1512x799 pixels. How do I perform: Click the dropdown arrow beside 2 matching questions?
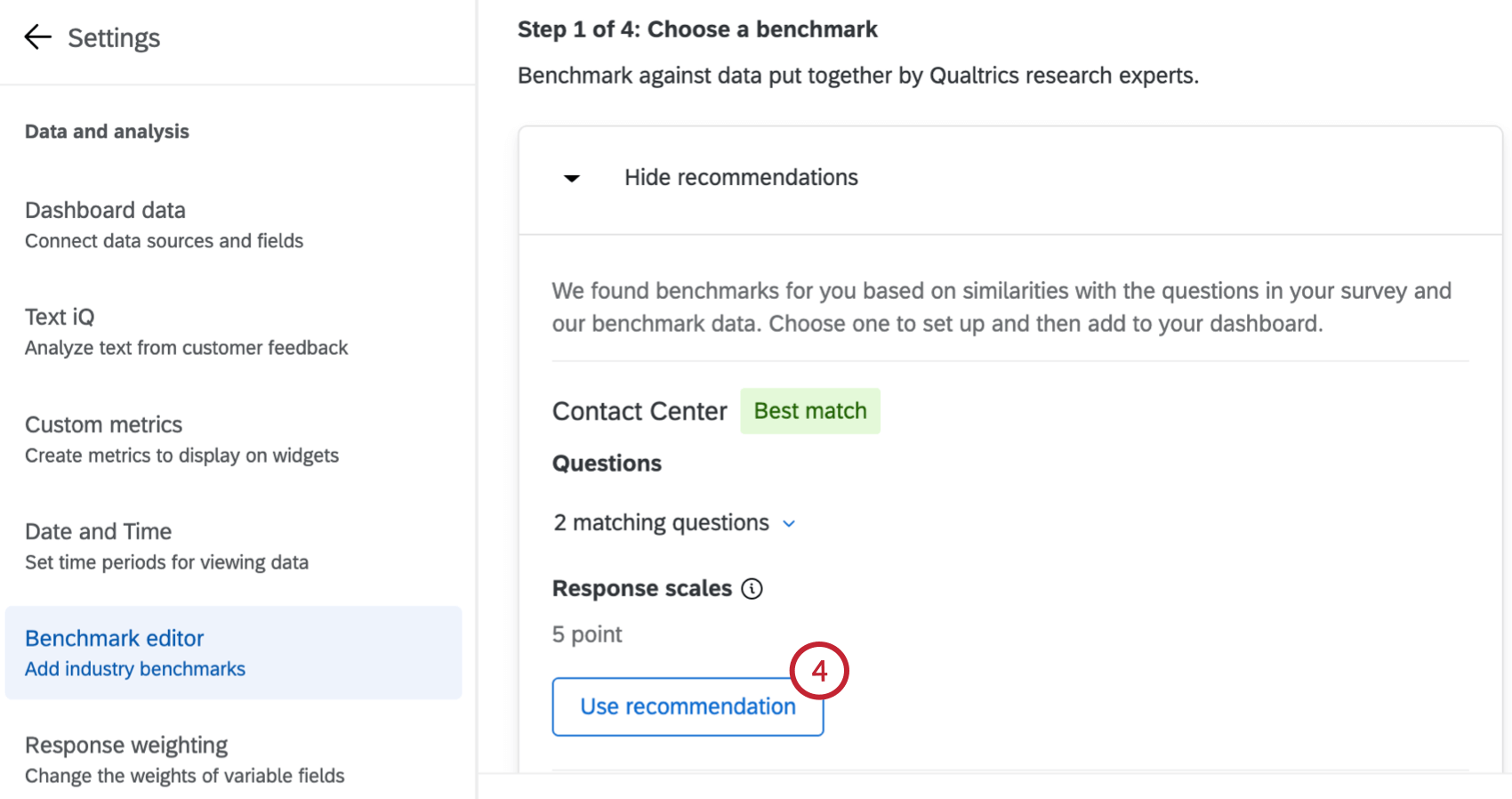pyautogui.click(x=788, y=524)
